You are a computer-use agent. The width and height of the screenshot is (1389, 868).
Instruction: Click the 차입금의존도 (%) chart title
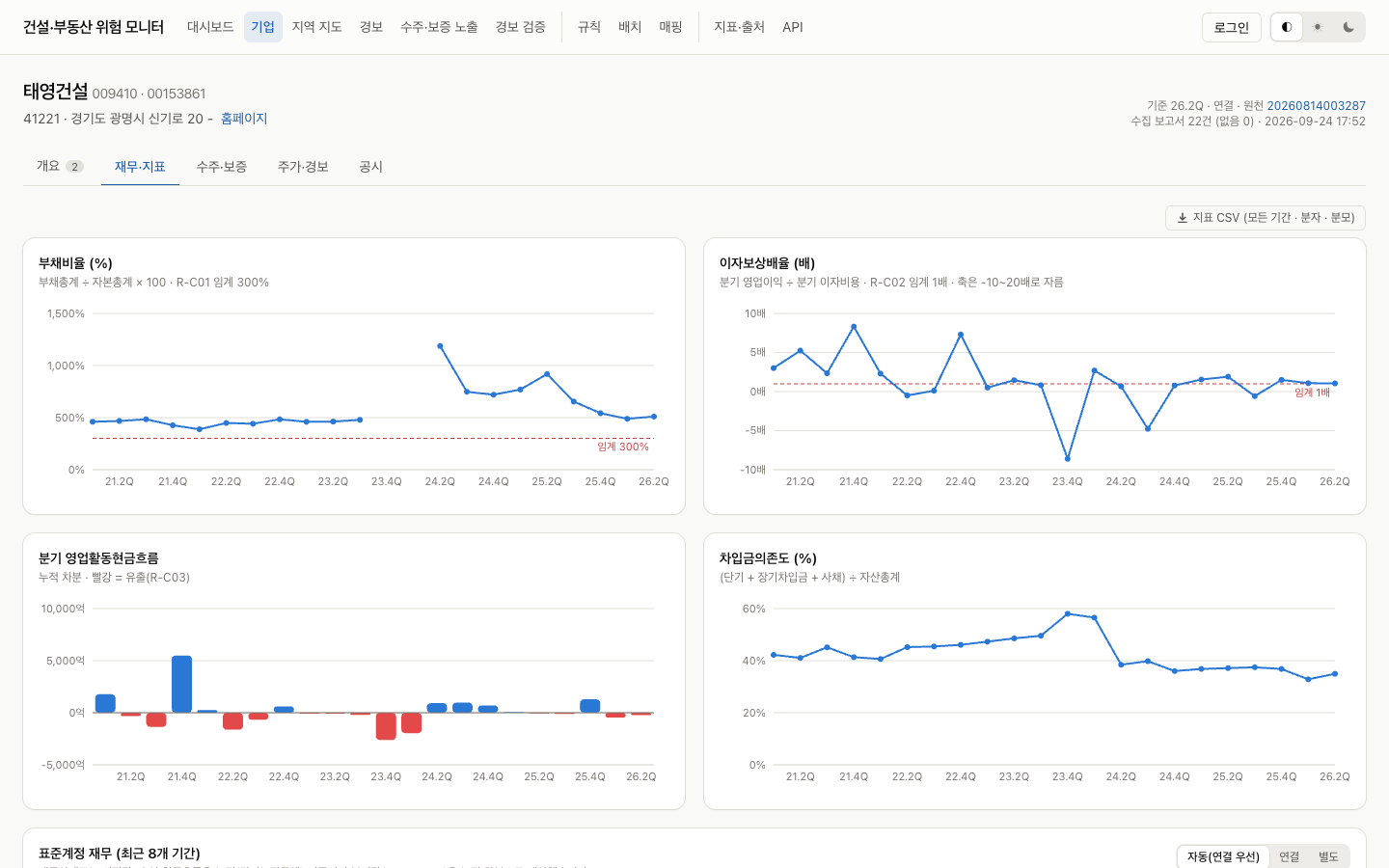point(768,558)
